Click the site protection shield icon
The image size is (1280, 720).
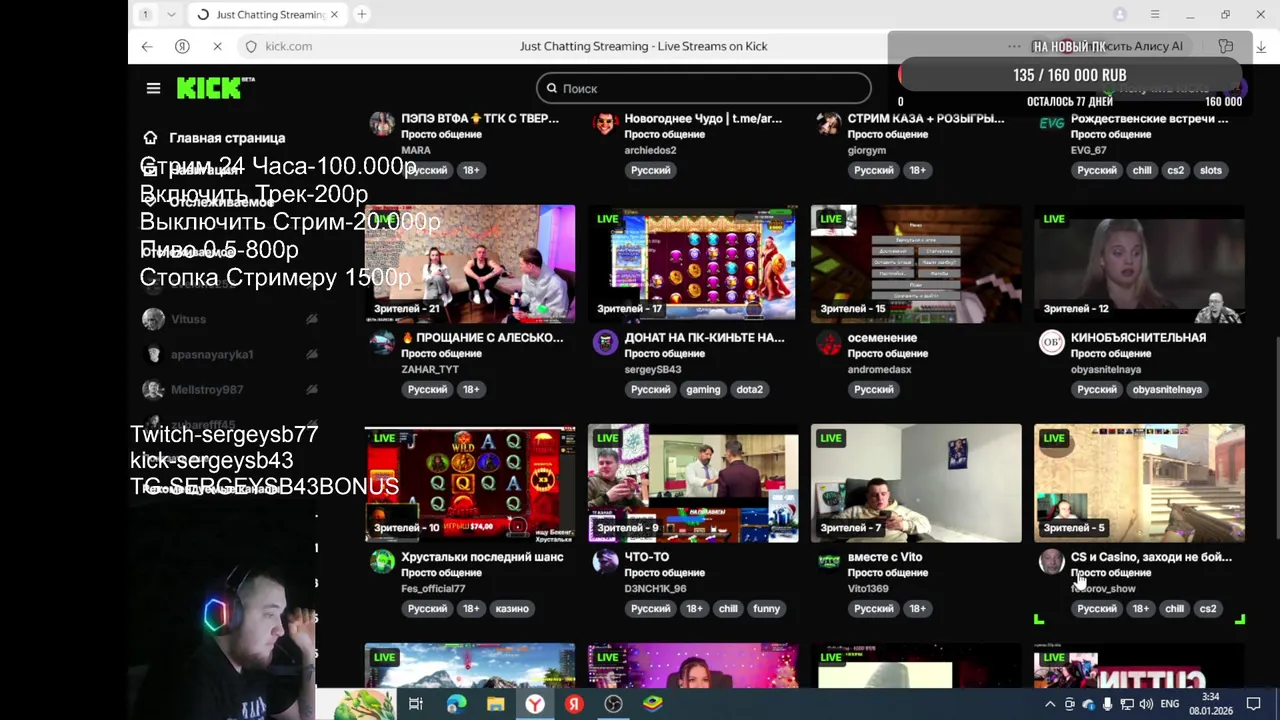point(251,46)
